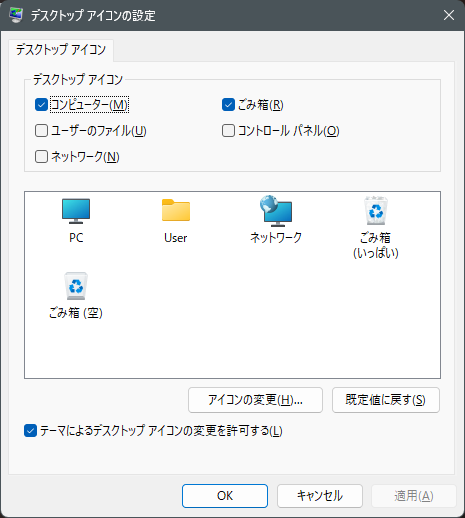Viewport: 465px width, 518px height.
Task: Click the キャンセル button
Action: tap(320, 496)
